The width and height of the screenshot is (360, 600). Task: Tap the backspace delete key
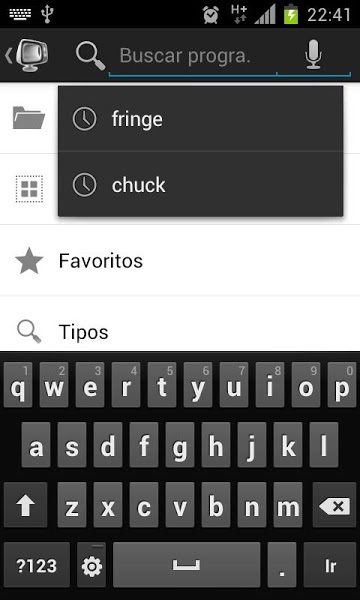(x=334, y=505)
